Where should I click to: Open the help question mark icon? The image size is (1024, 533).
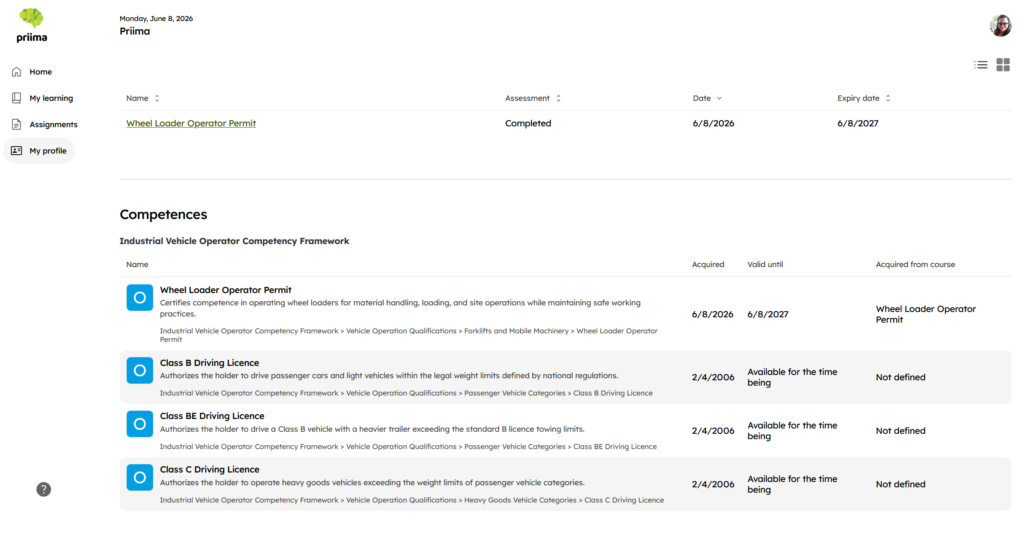[44, 489]
